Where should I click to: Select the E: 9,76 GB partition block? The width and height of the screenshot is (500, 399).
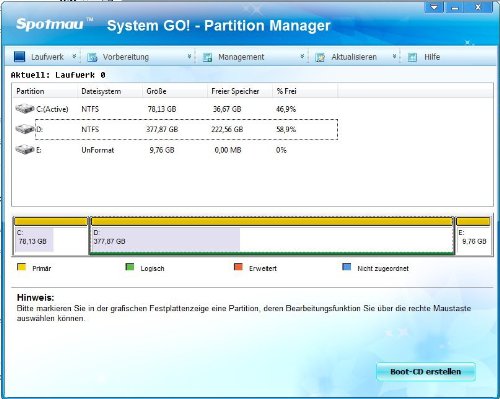click(473, 236)
